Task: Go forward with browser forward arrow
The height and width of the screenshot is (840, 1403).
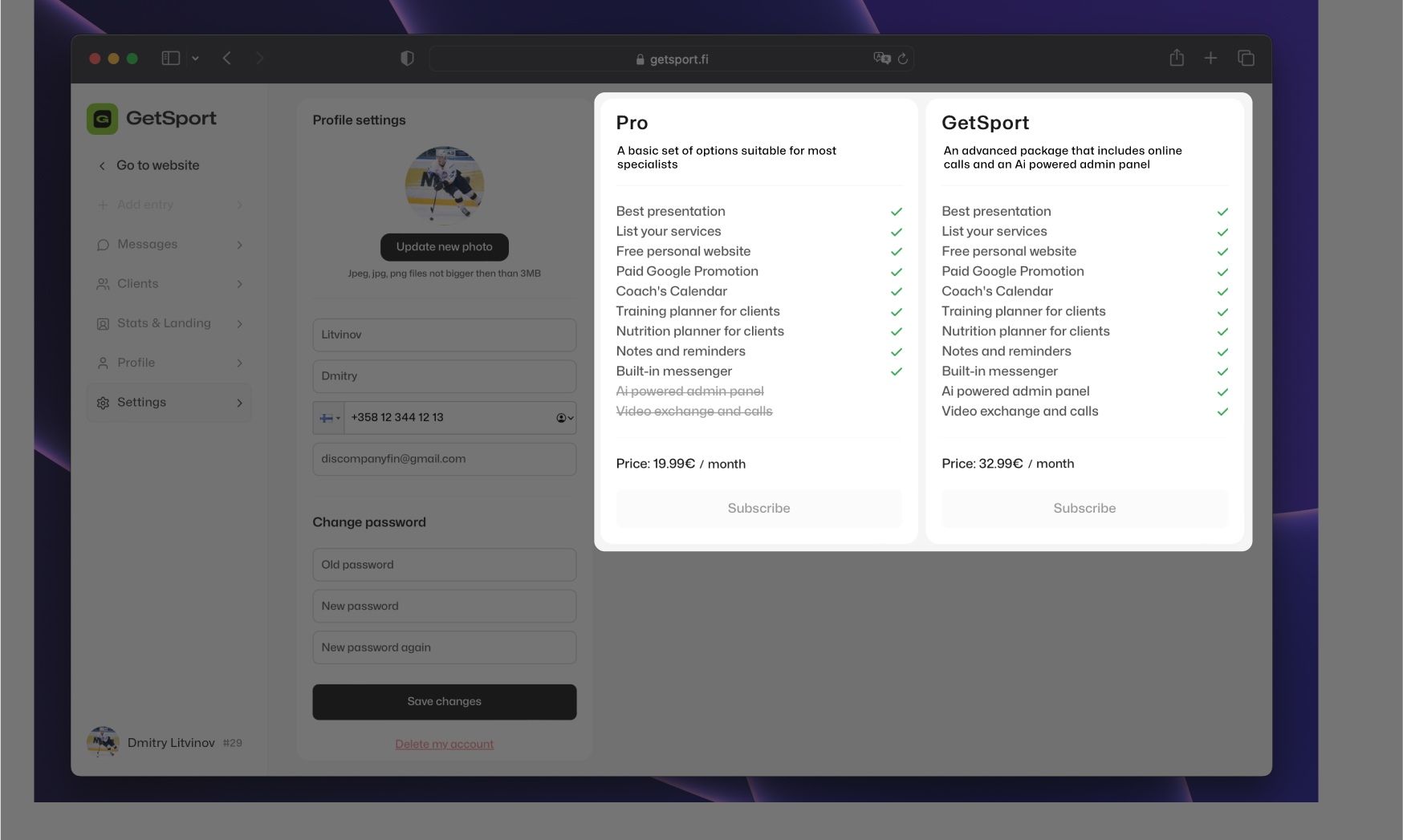Action: coord(259,58)
